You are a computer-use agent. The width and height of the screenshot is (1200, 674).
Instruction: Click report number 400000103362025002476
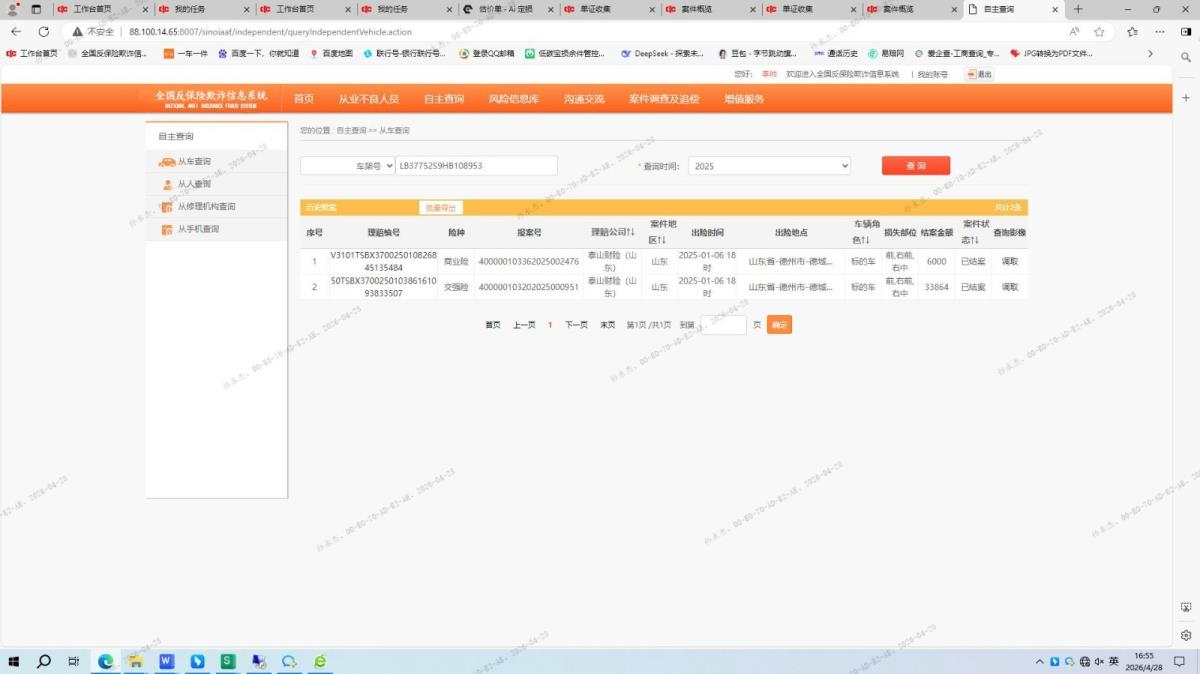click(528, 261)
